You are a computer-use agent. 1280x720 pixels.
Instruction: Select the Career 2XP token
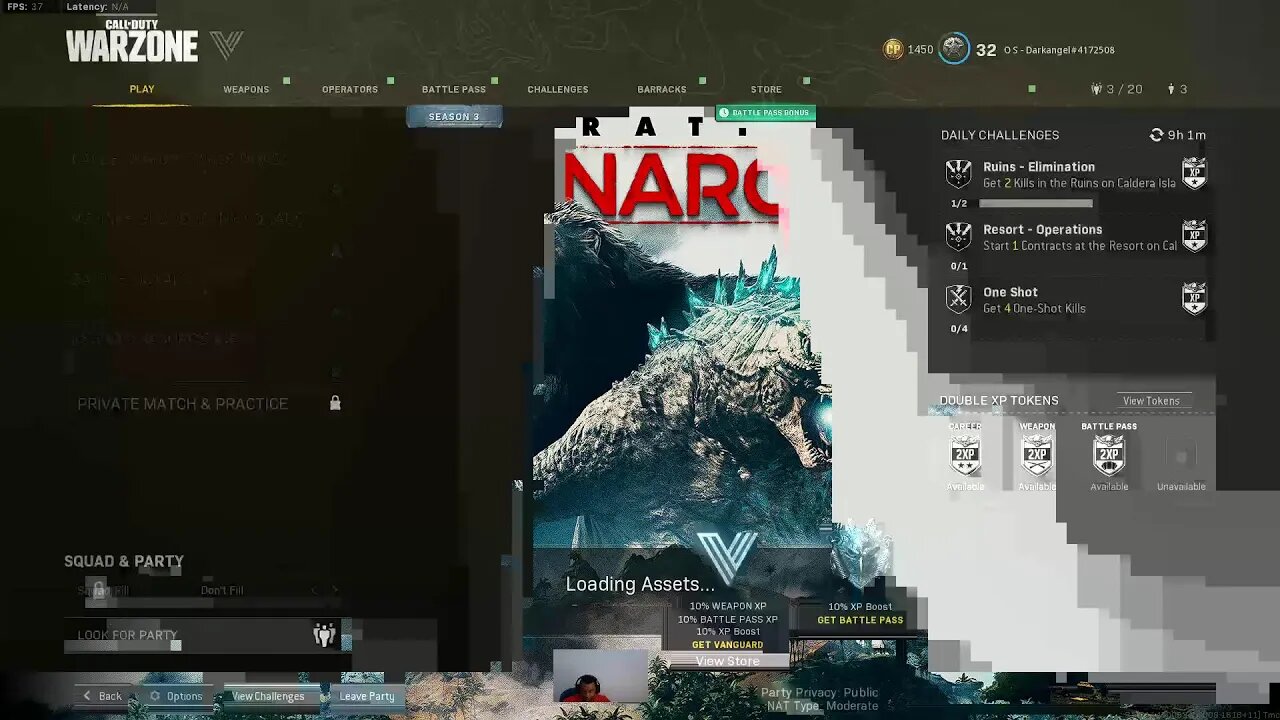pyautogui.click(x=965, y=455)
